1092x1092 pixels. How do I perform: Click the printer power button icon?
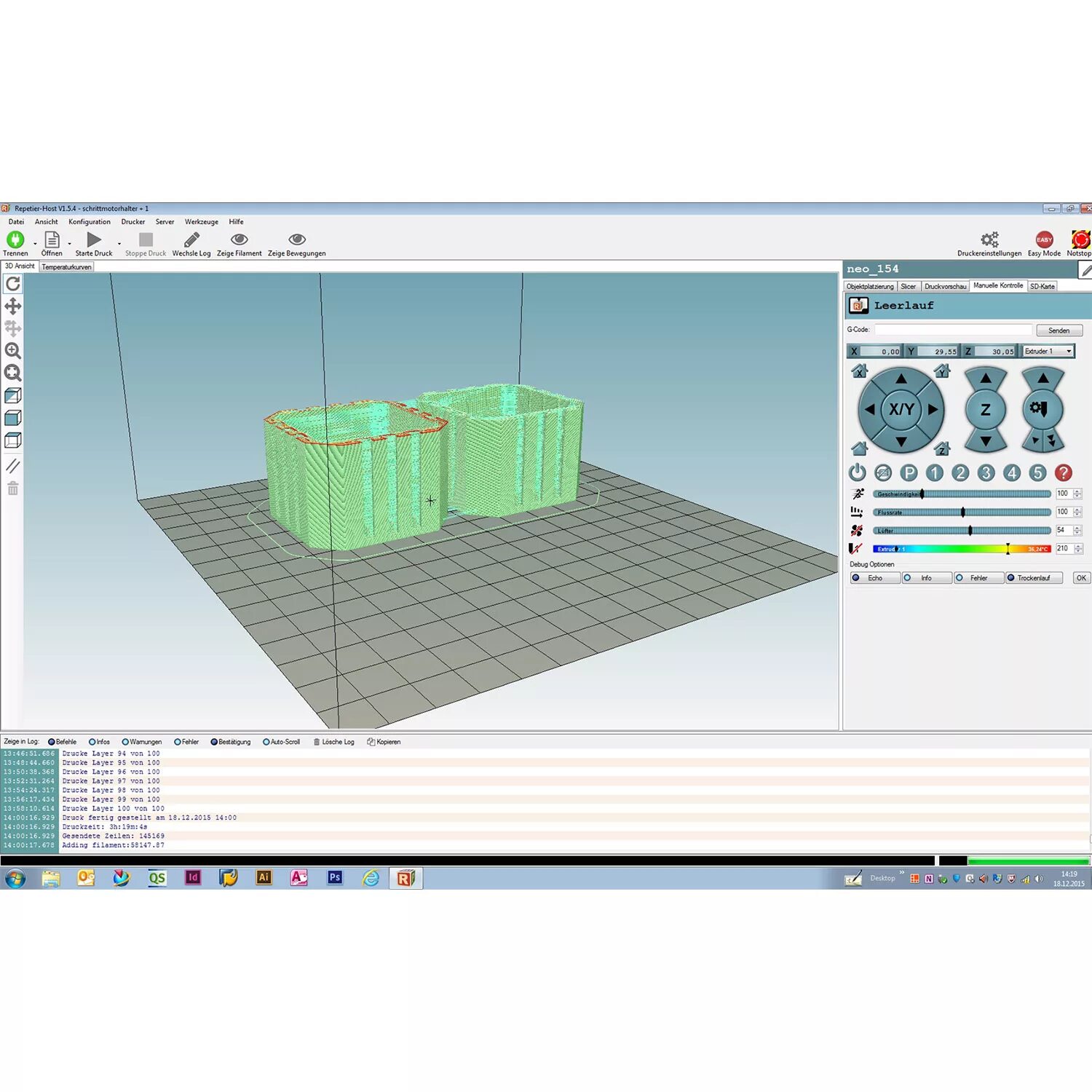858,472
